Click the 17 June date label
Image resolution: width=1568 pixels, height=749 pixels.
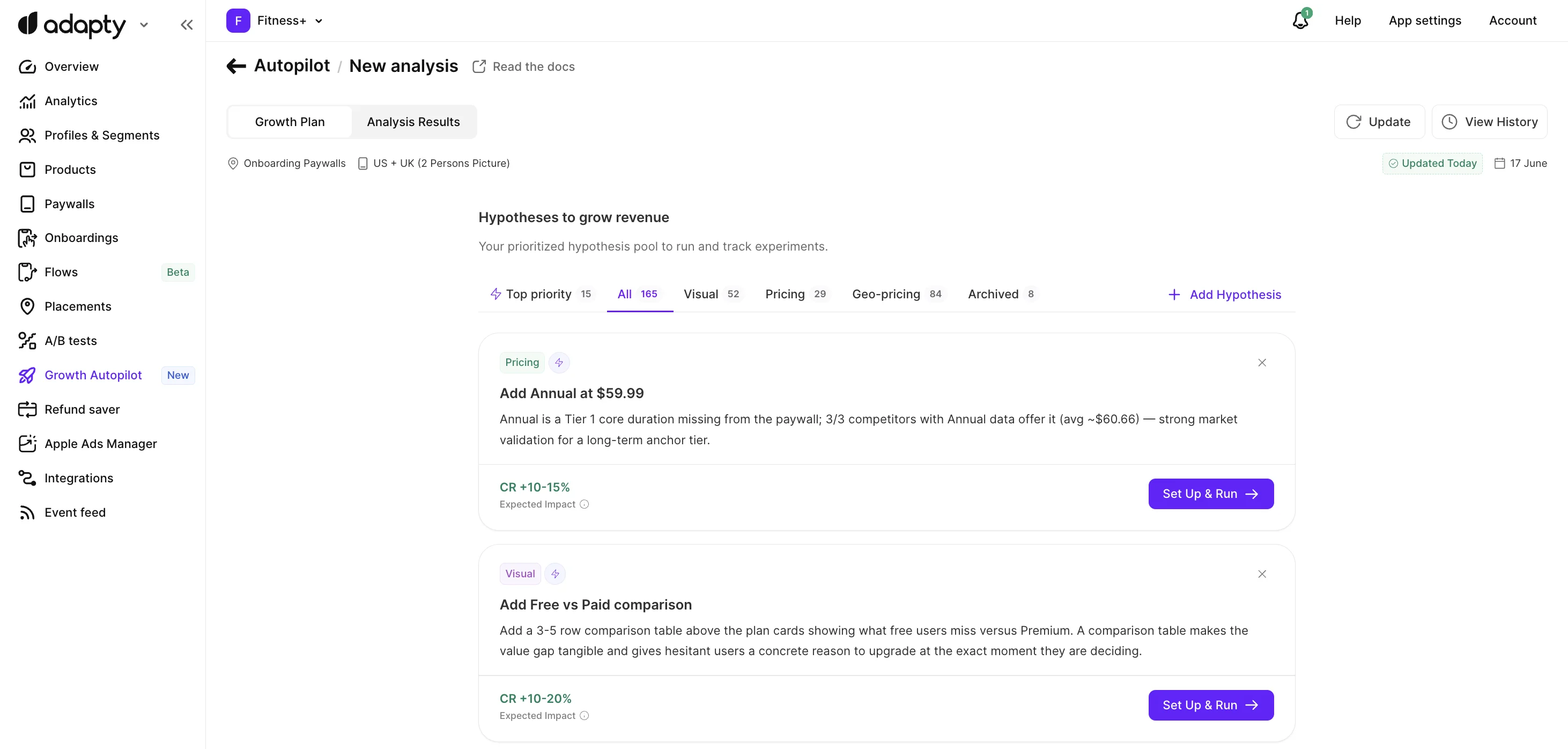click(x=1520, y=163)
